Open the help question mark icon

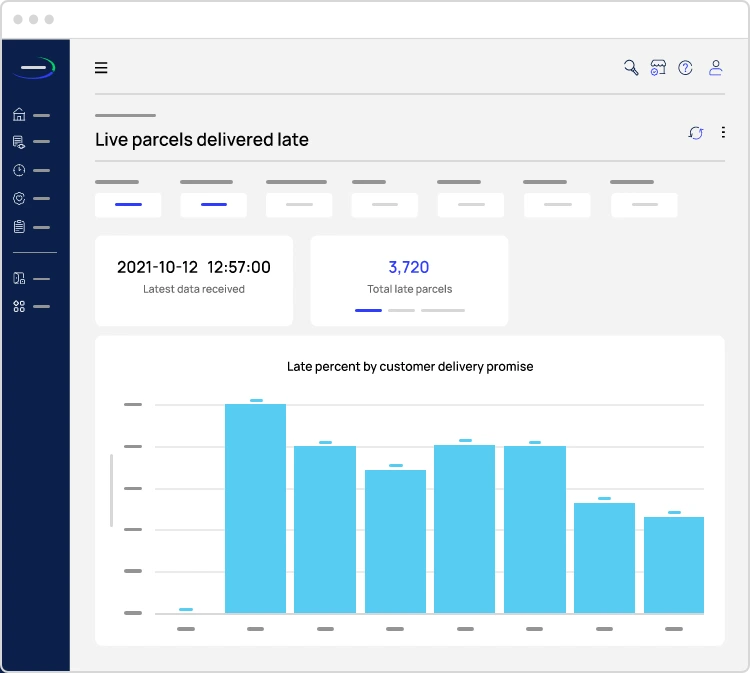685,68
